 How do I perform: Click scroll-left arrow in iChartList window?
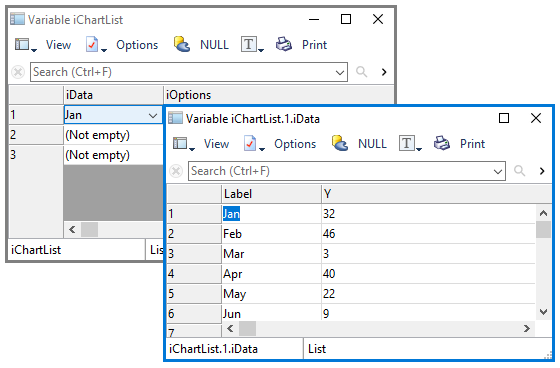click(x=72, y=229)
